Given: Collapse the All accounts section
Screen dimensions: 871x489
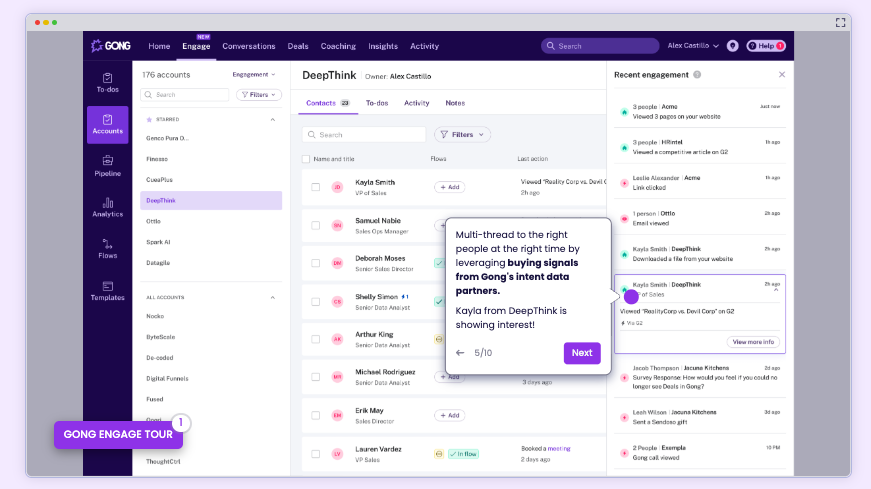Looking at the screenshot, I should coord(273,297).
